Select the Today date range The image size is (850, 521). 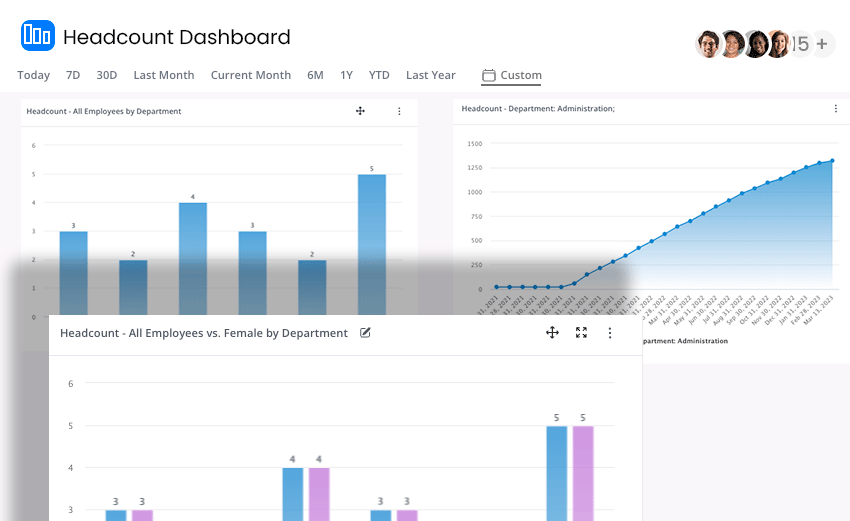(x=34, y=75)
